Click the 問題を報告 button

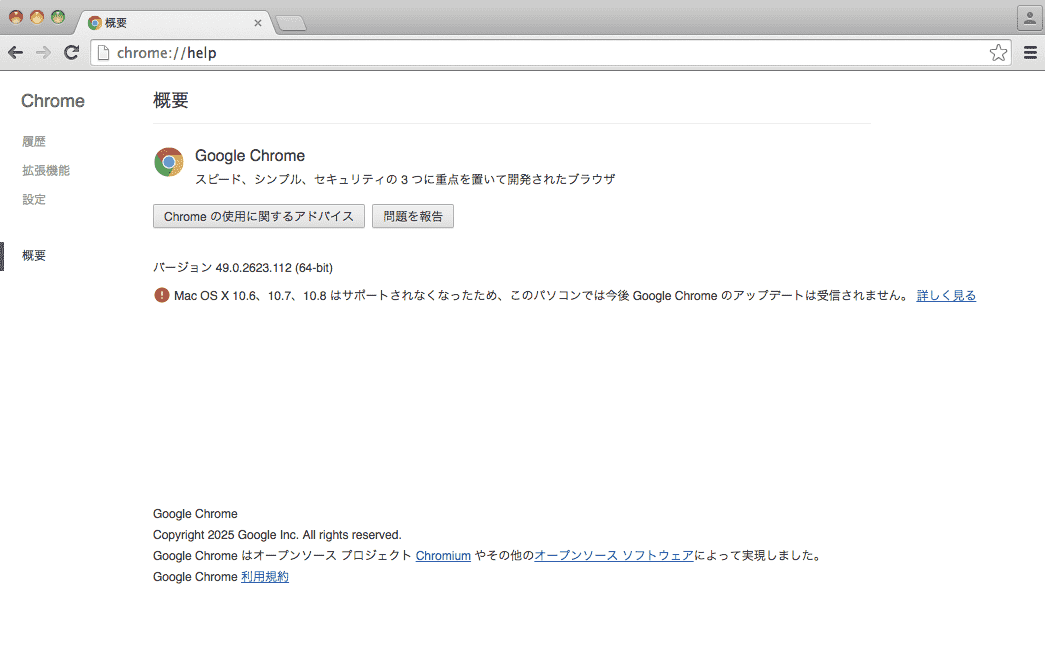coord(413,217)
